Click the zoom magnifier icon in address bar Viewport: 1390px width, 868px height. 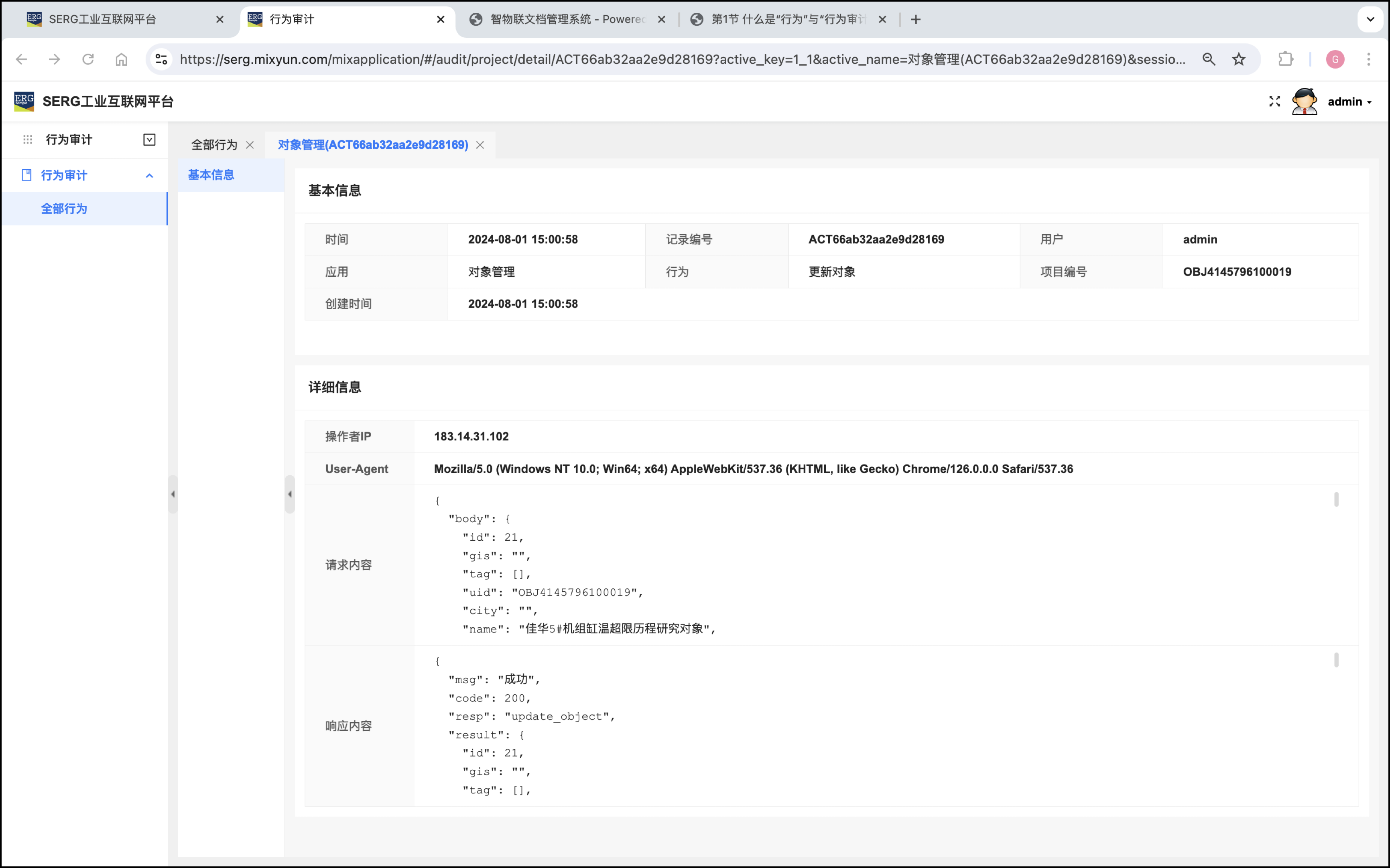click(x=1209, y=59)
